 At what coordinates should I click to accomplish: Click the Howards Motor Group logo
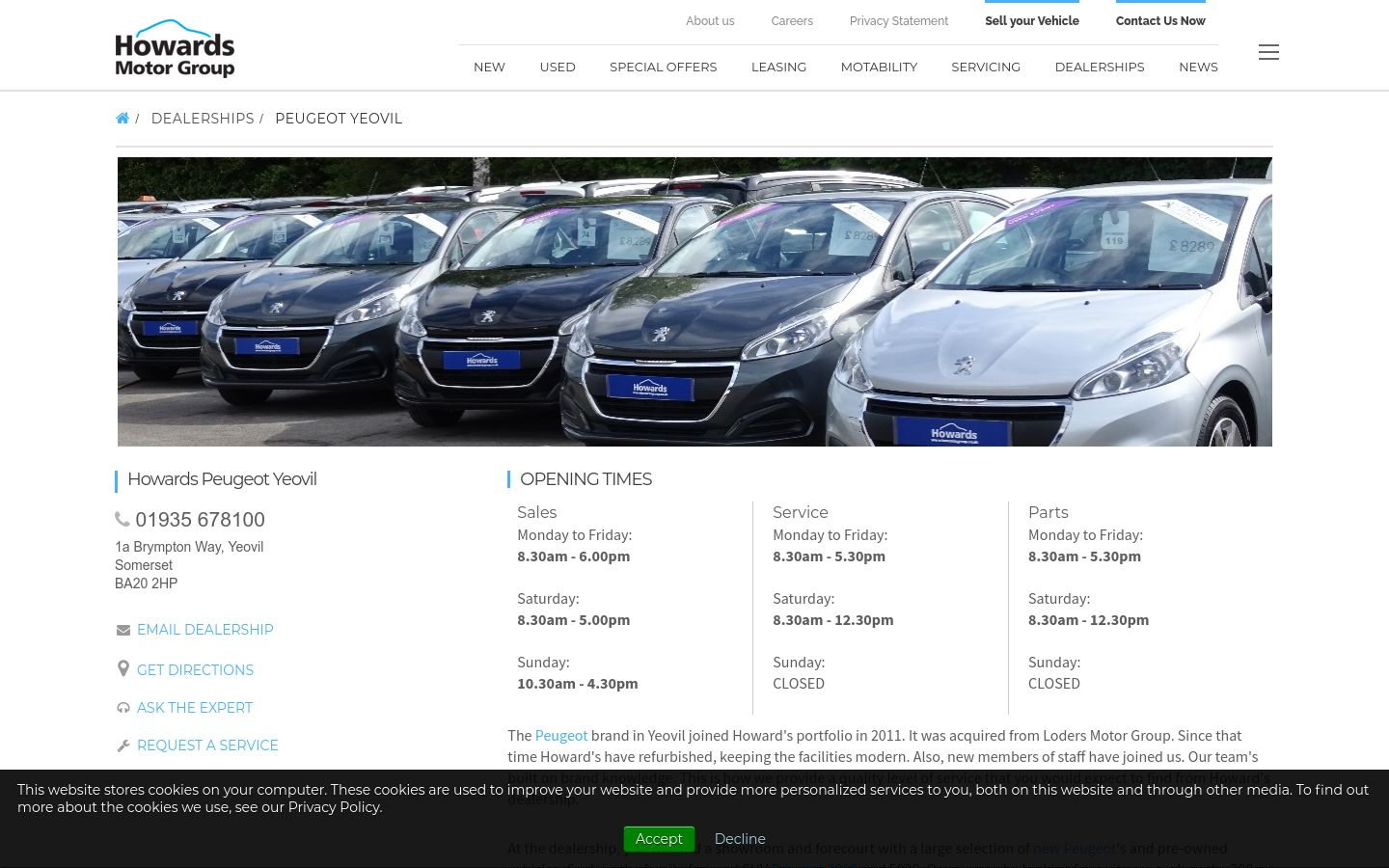(175, 48)
